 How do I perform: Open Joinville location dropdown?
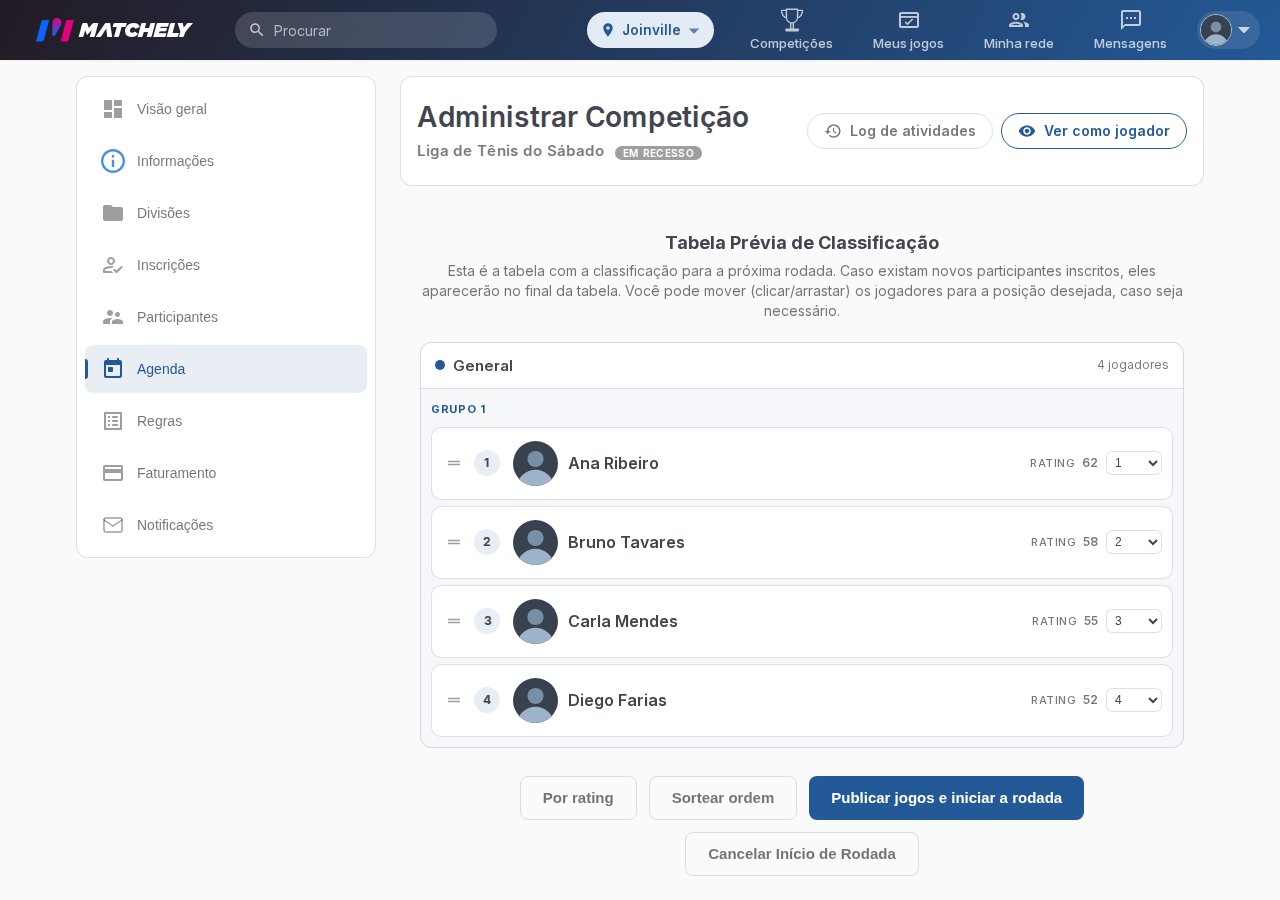pyautogui.click(x=650, y=30)
